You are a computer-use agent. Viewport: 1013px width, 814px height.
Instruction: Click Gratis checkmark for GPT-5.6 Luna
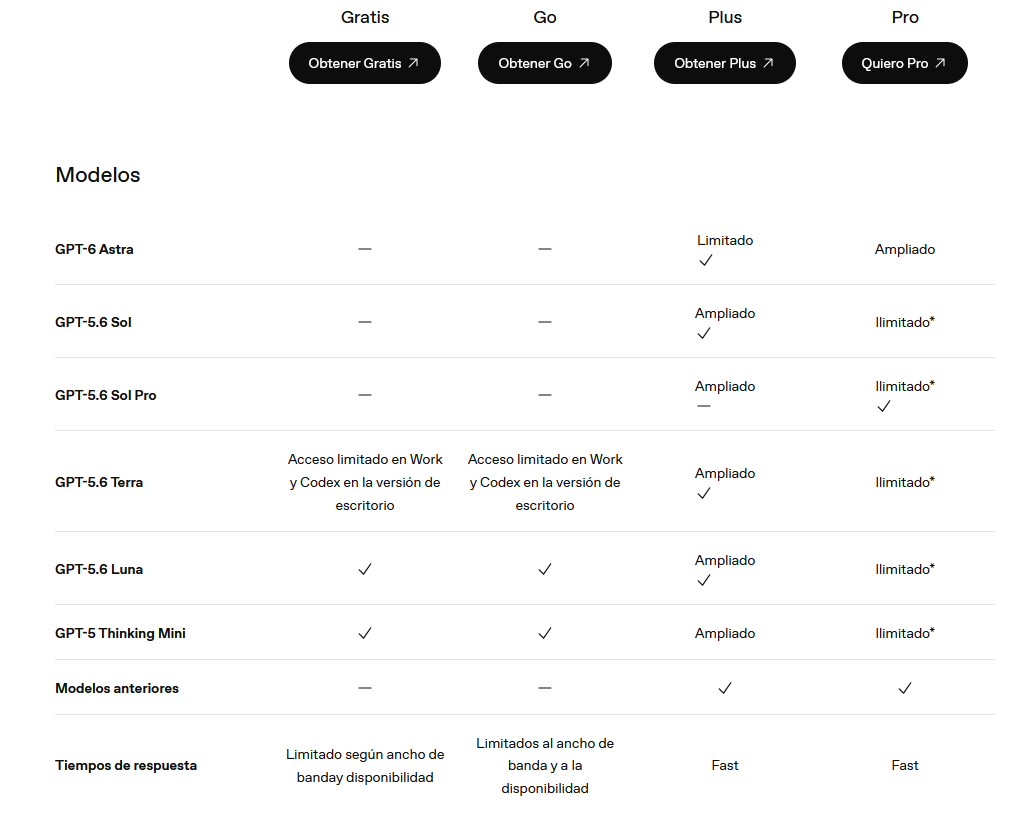coord(365,569)
